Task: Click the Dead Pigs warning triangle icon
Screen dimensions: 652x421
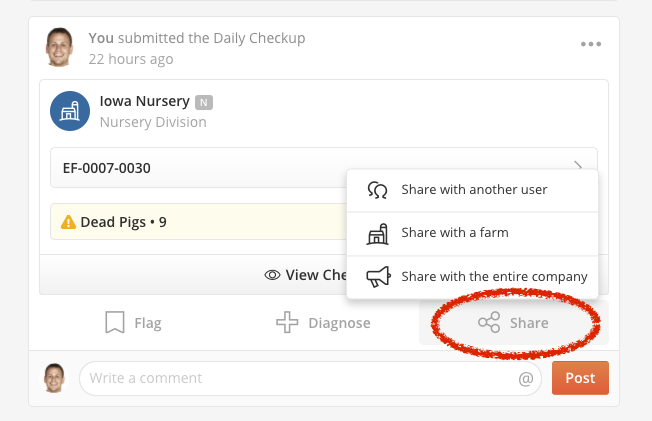Action: point(68,222)
